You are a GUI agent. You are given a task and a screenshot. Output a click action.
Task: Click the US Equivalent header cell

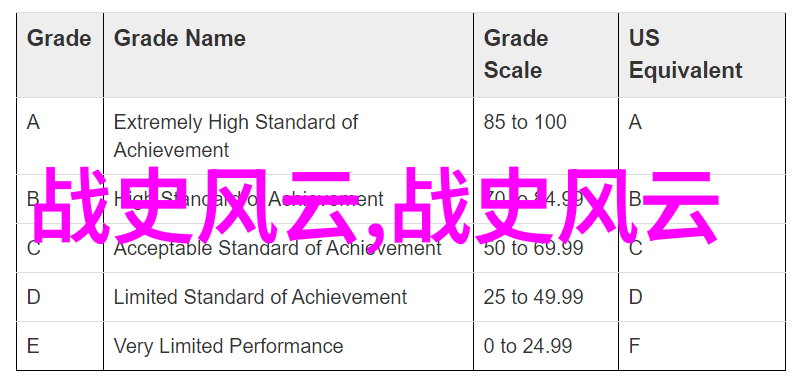click(702, 55)
